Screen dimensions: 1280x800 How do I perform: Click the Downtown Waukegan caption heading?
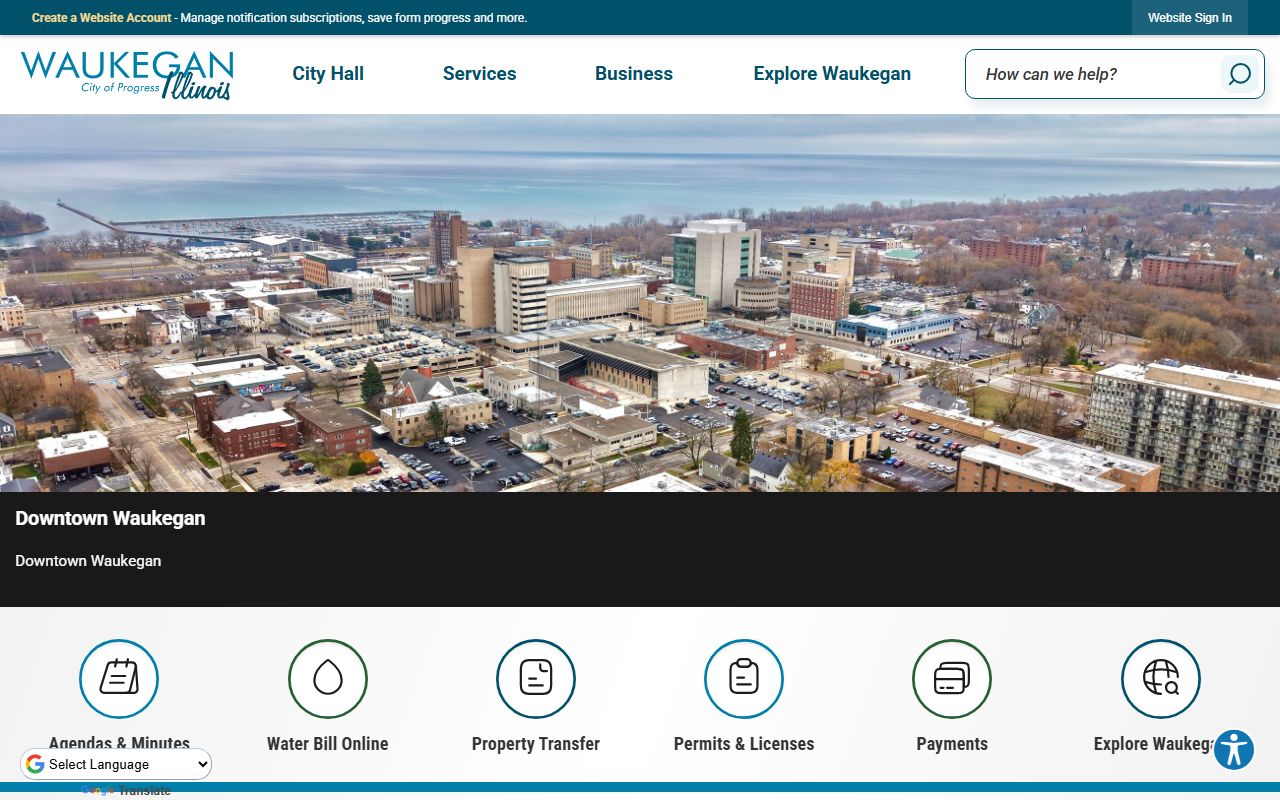click(x=110, y=518)
